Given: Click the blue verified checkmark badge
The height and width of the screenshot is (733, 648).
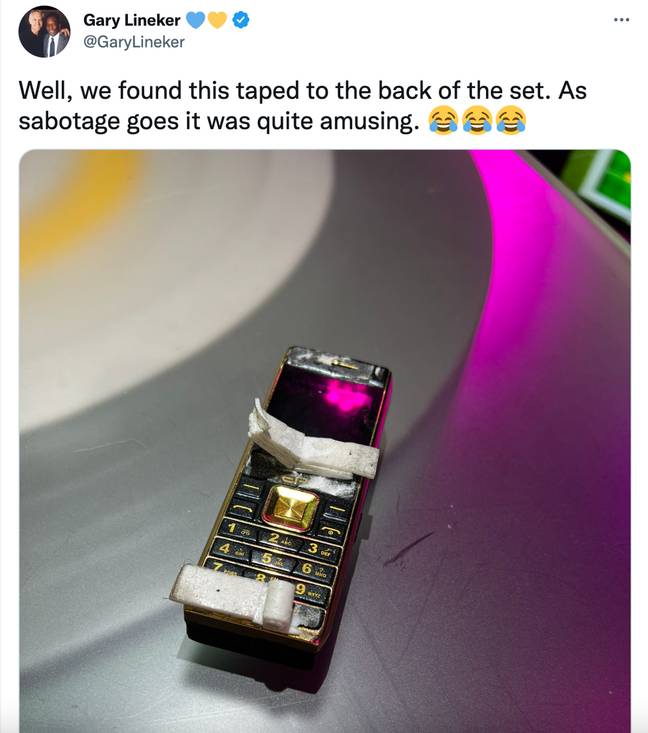Looking at the screenshot, I should [x=240, y=20].
